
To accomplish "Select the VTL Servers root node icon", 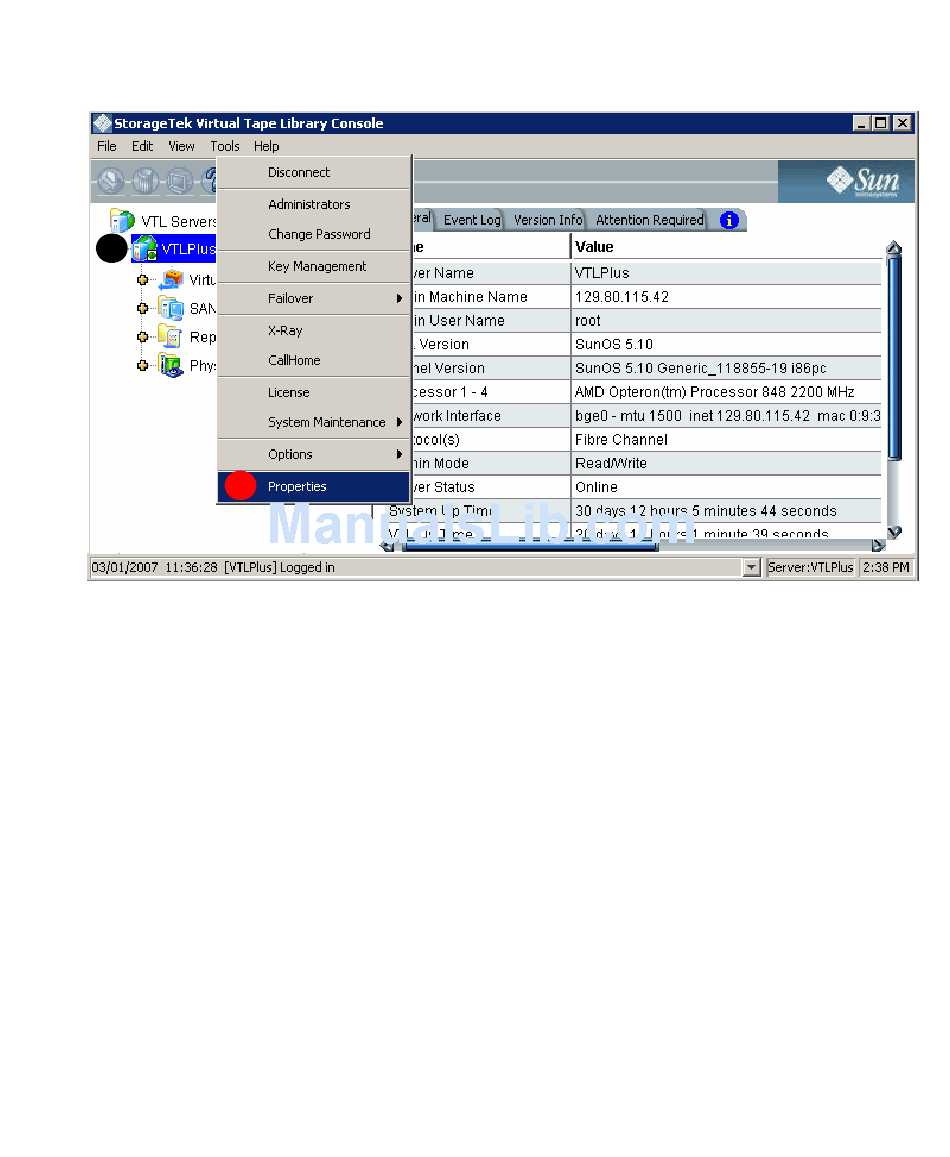I will pyautogui.click(x=123, y=221).
